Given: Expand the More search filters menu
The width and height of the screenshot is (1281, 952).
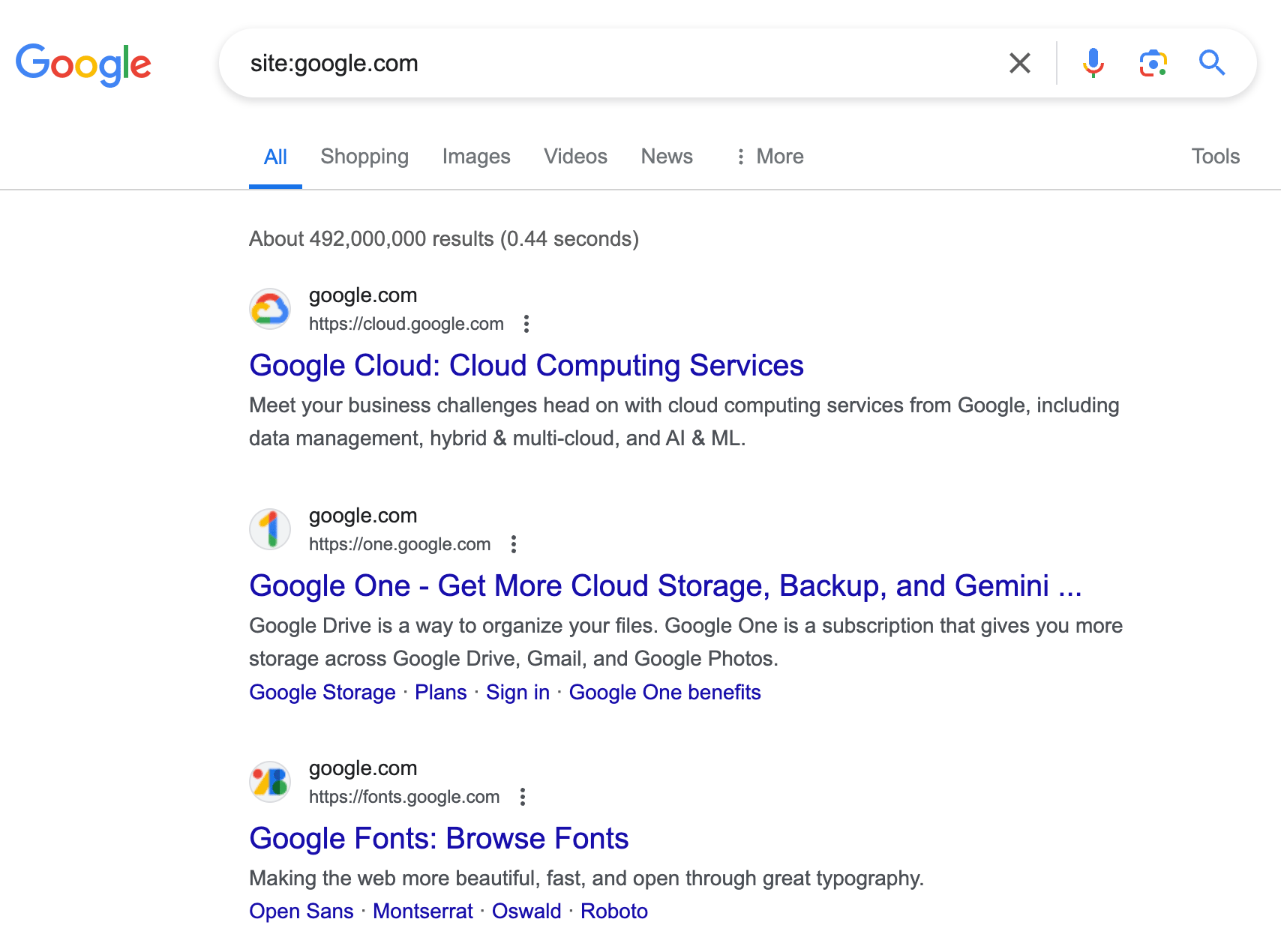Looking at the screenshot, I should click(769, 157).
